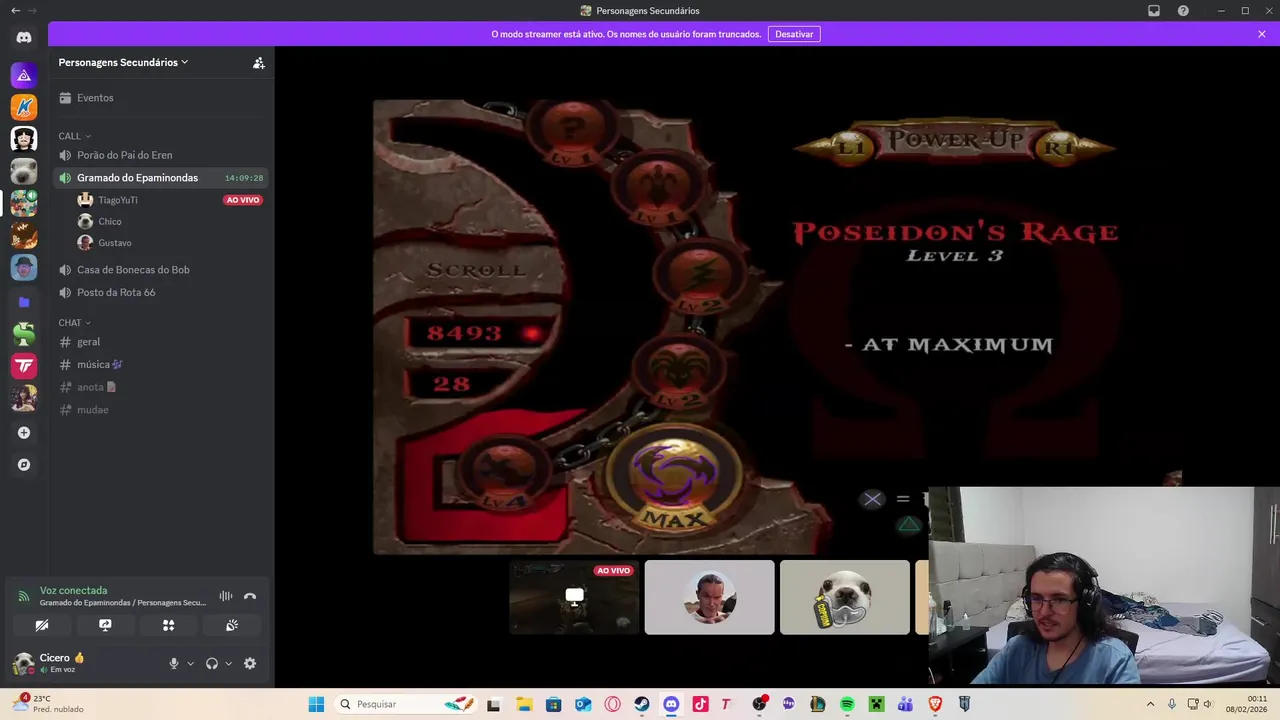
Task: Open the mudae text channel
Action: [x=161, y=410]
